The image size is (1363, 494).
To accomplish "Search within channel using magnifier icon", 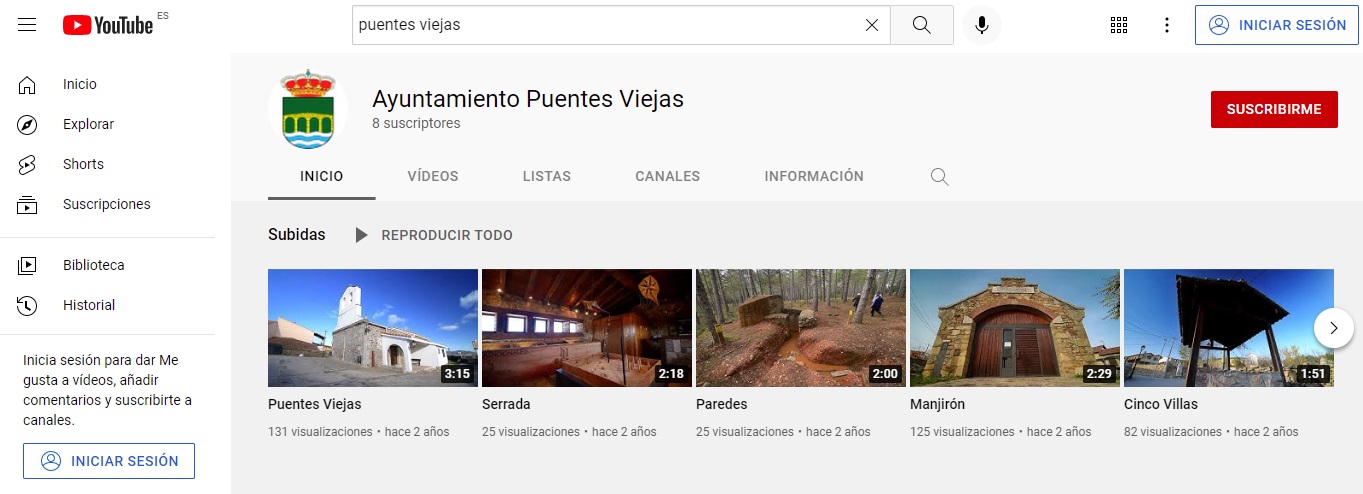I will [939, 177].
